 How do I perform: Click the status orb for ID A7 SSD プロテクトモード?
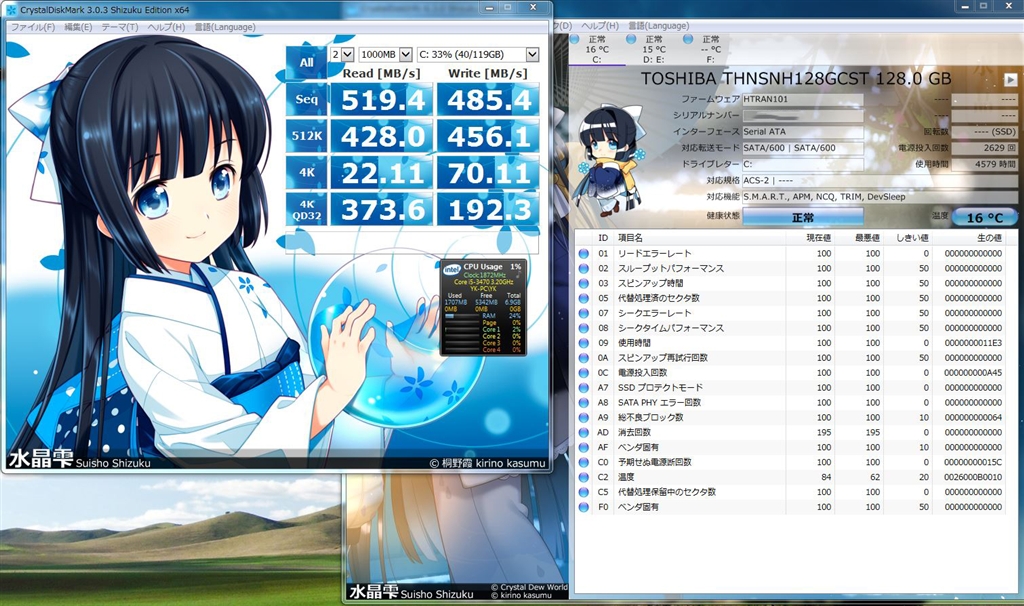(584, 388)
